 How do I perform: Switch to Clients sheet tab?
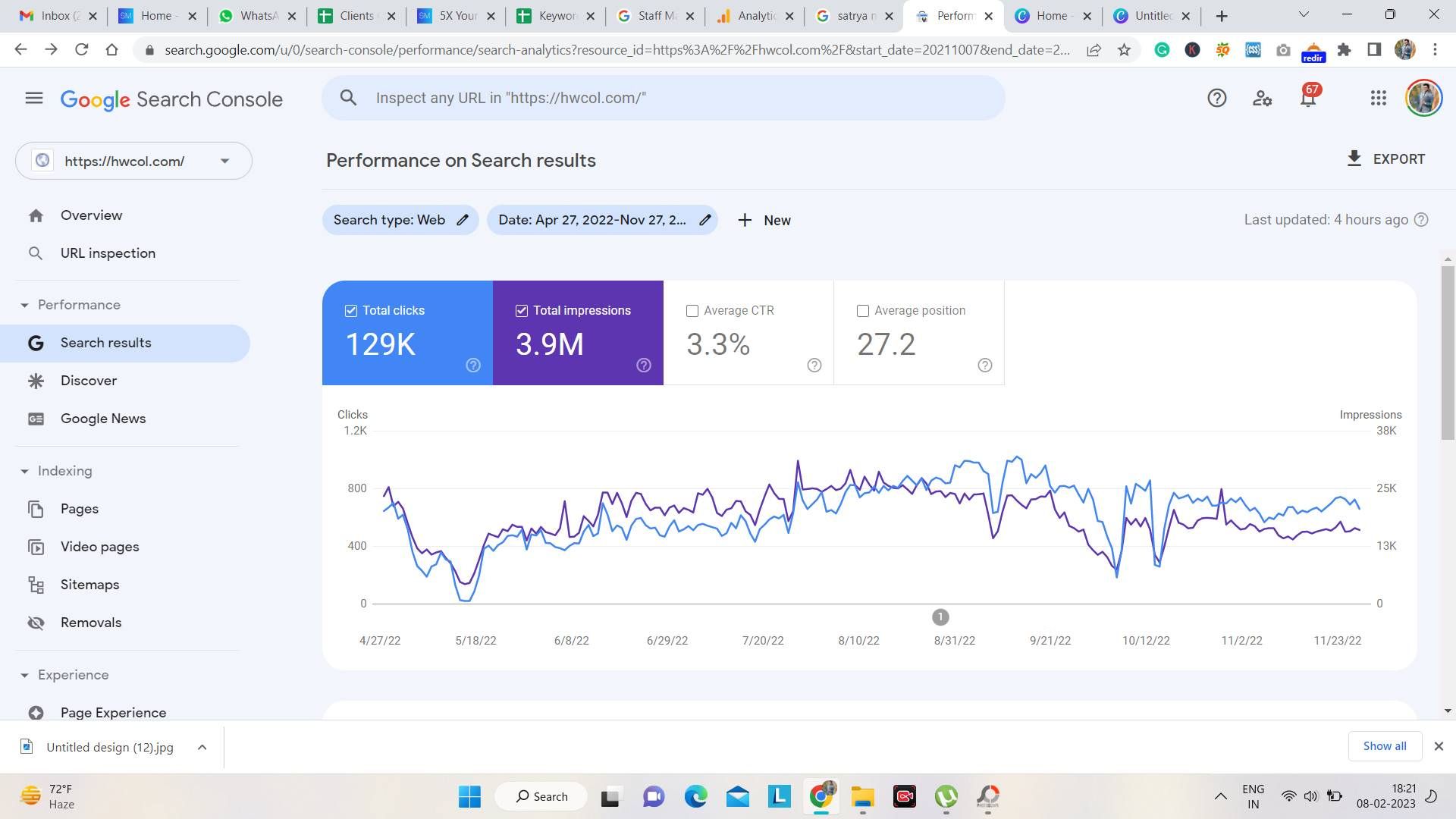pyautogui.click(x=356, y=15)
